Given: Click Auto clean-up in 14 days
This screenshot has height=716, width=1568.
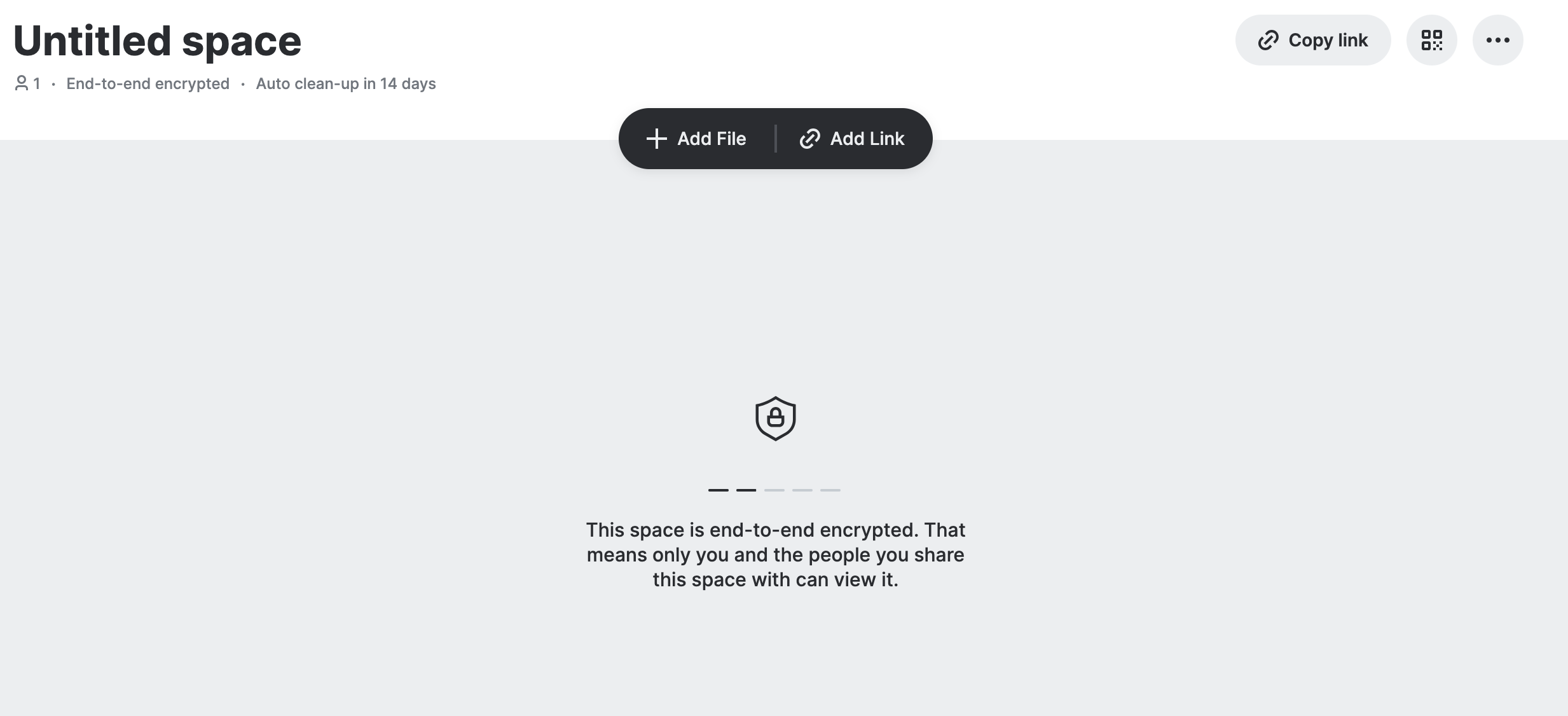Looking at the screenshot, I should coord(346,83).
